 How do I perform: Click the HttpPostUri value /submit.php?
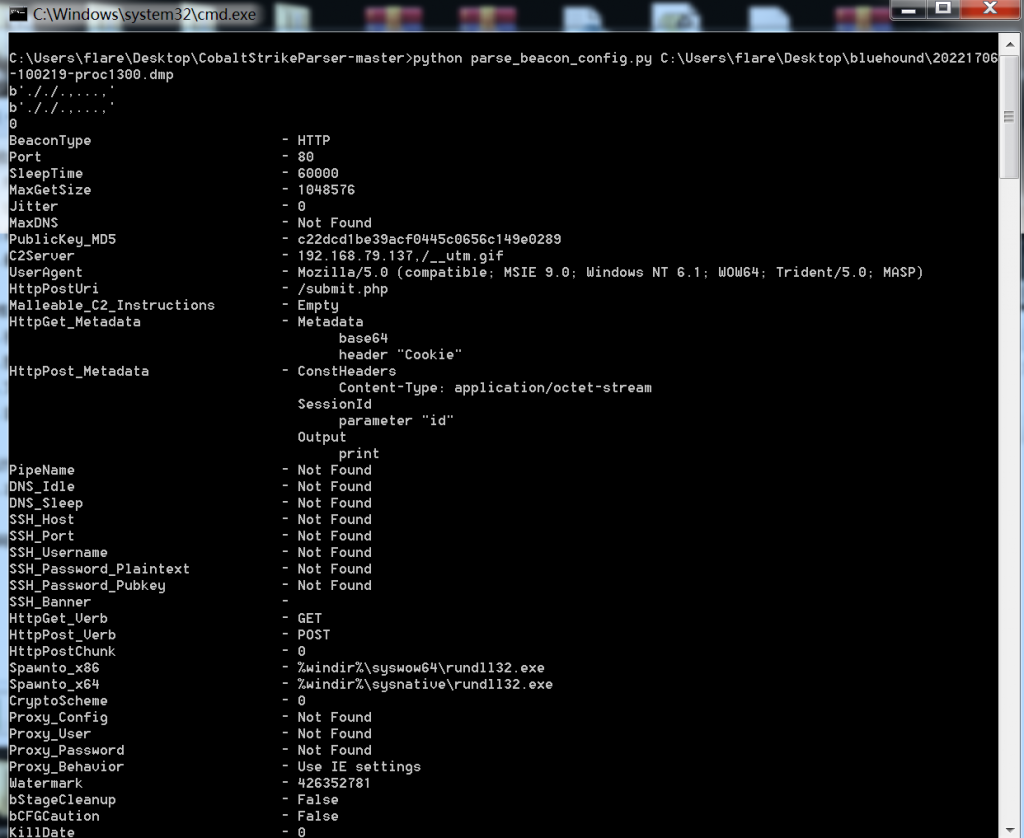point(342,289)
